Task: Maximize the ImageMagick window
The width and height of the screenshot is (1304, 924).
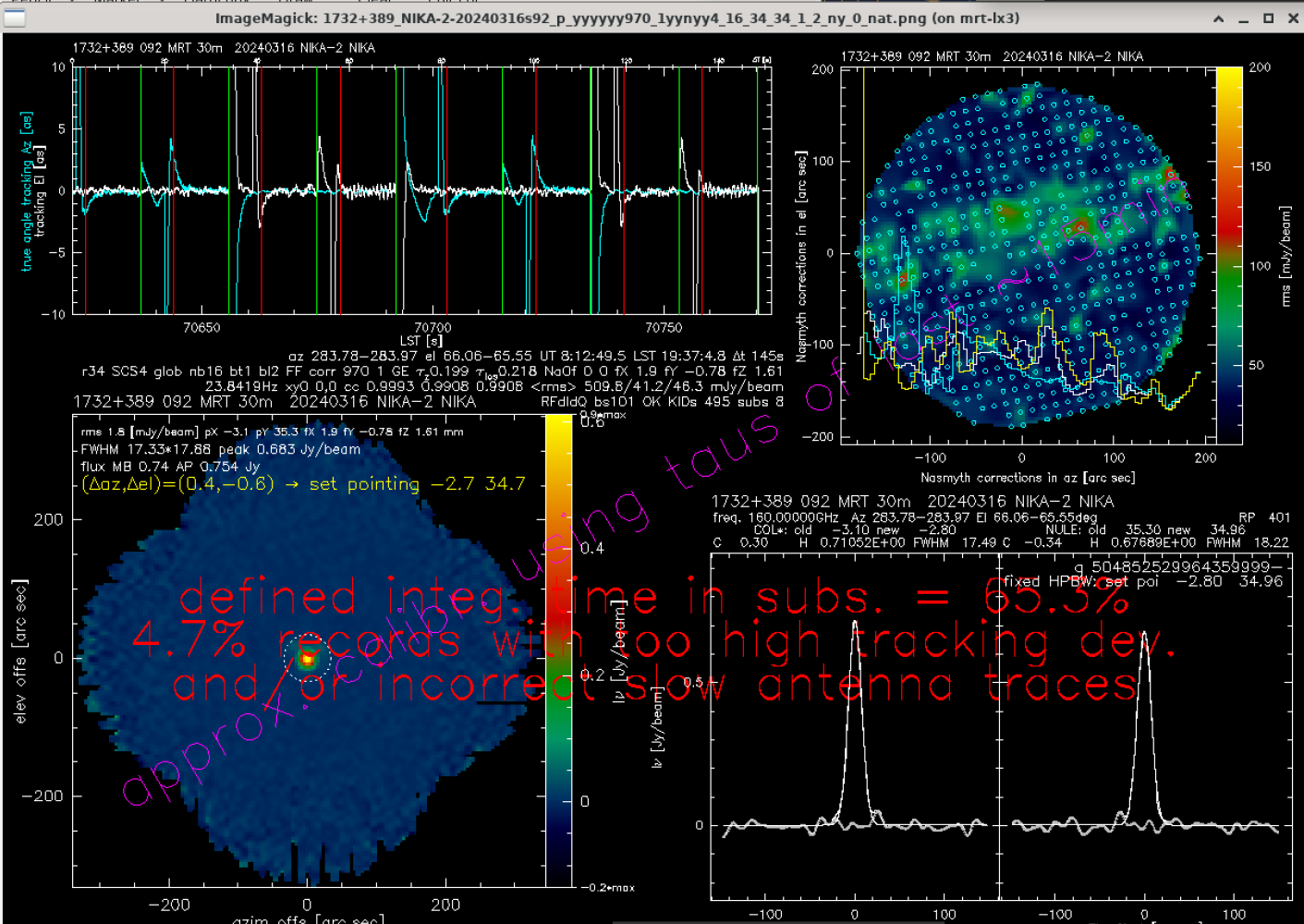Action: (x=1268, y=18)
